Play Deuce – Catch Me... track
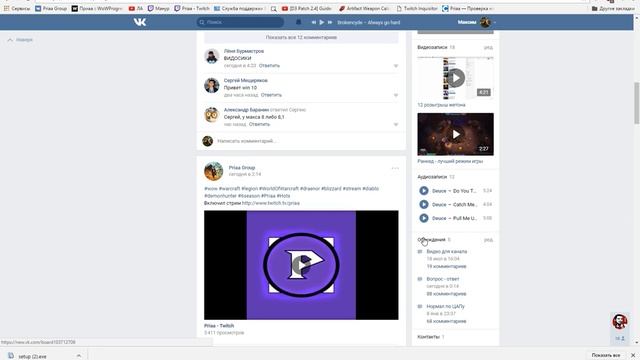Image resolution: width=640 pixels, height=360 pixels. tap(424, 204)
